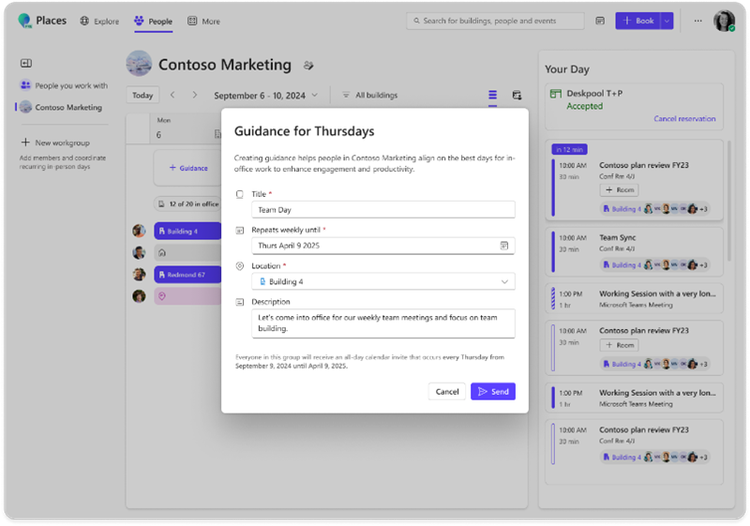Expand the Book button dropdown arrow
Viewport: 750px width, 526px height.
click(x=666, y=21)
